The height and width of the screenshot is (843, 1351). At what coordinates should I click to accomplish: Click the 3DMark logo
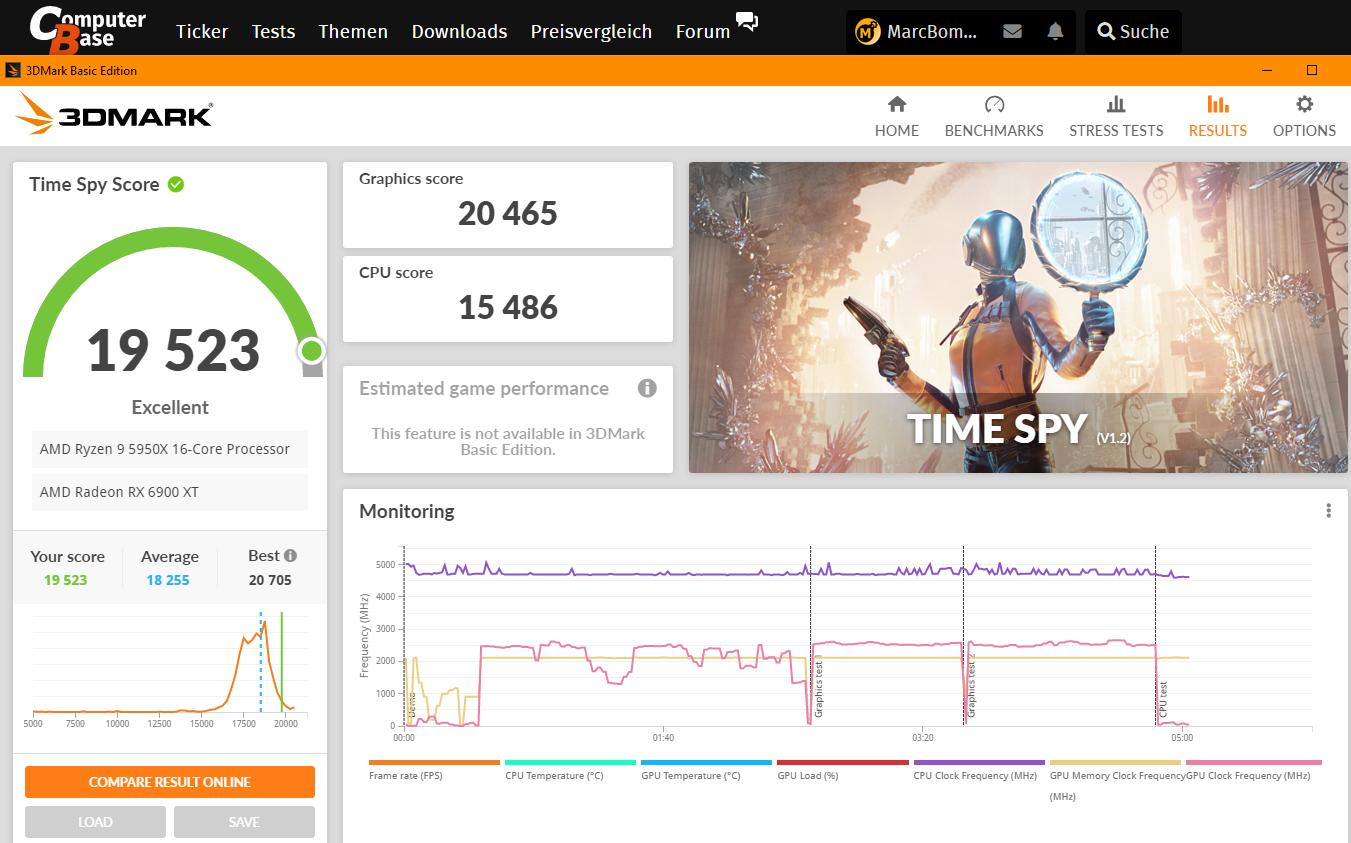(113, 113)
